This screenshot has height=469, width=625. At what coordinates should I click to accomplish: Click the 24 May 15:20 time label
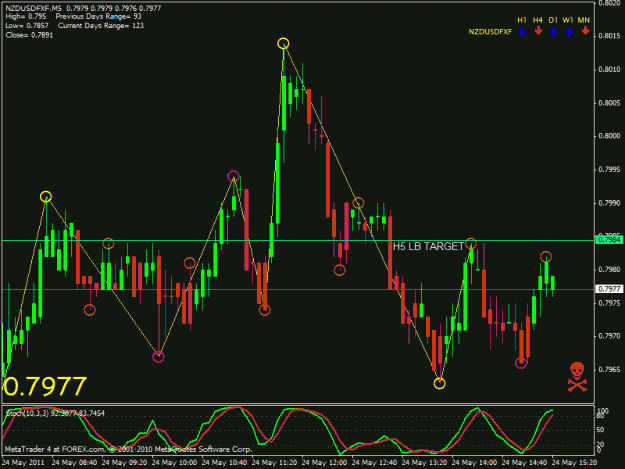point(574,463)
